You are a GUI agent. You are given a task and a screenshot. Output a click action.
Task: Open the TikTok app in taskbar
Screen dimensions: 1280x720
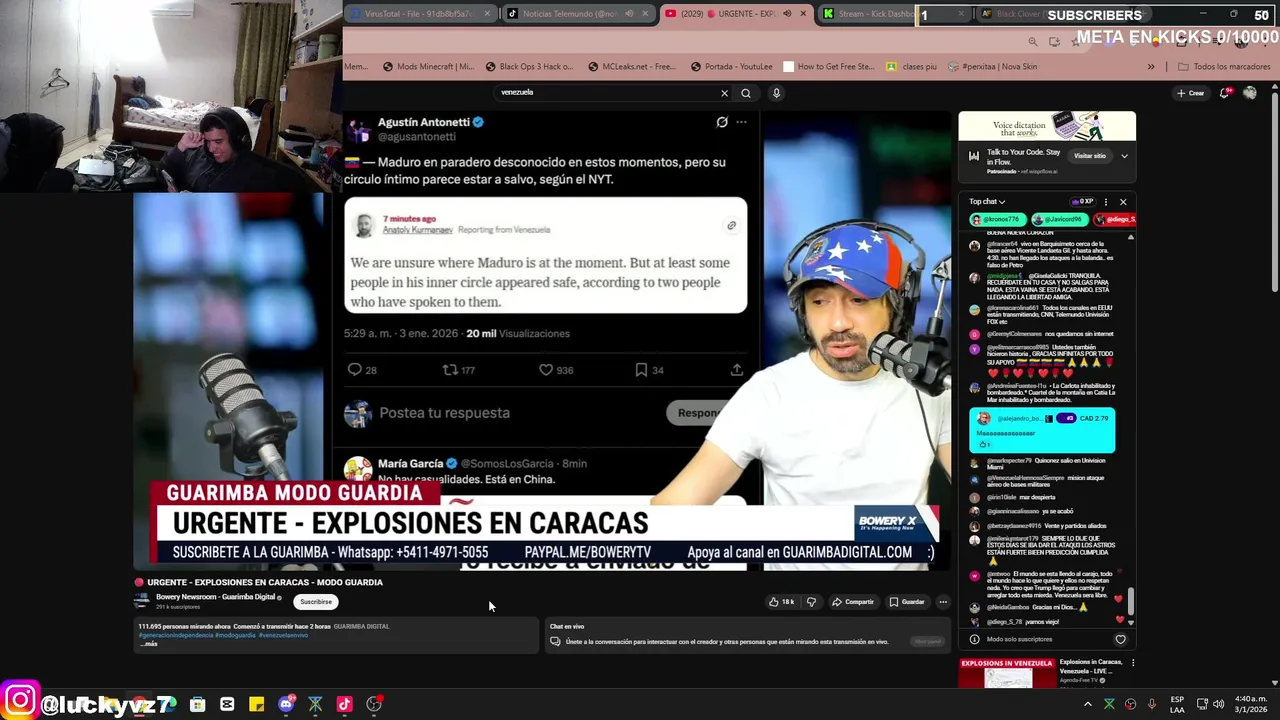(344, 704)
